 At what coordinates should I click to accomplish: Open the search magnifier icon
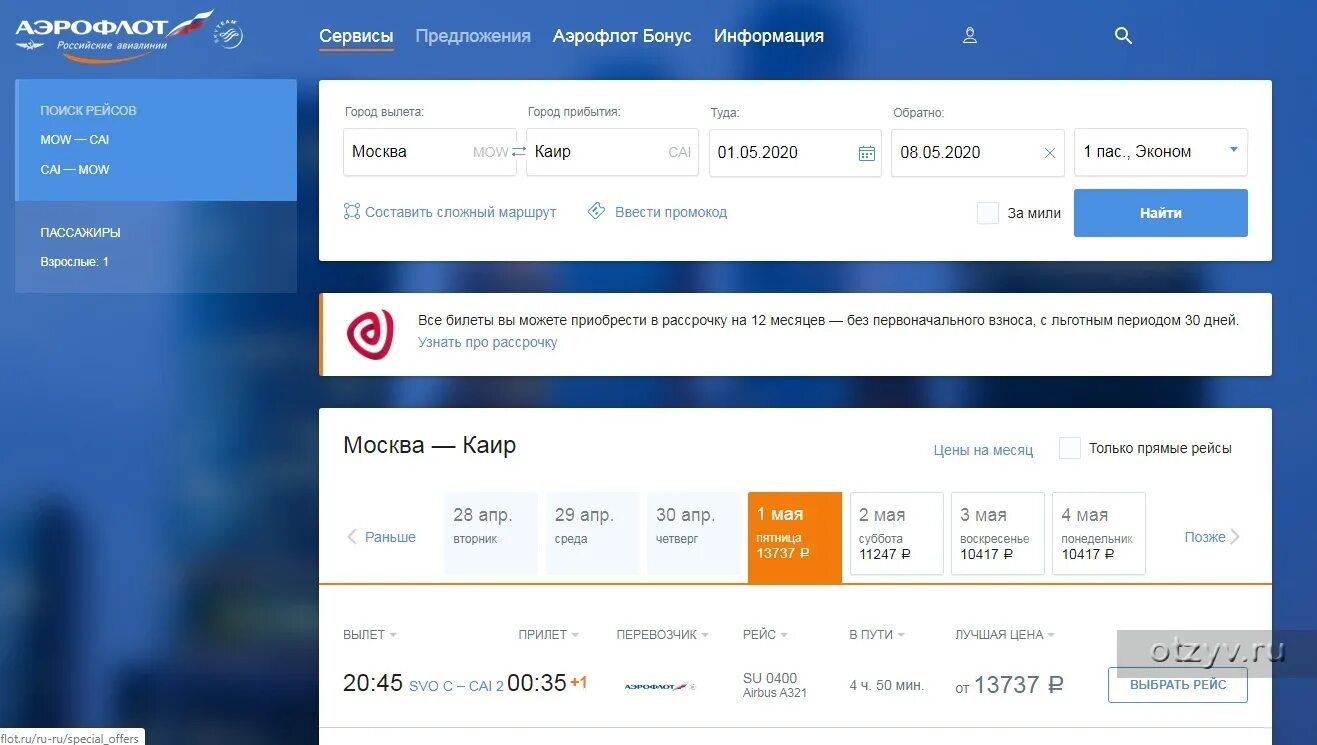[x=1123, y=36]
